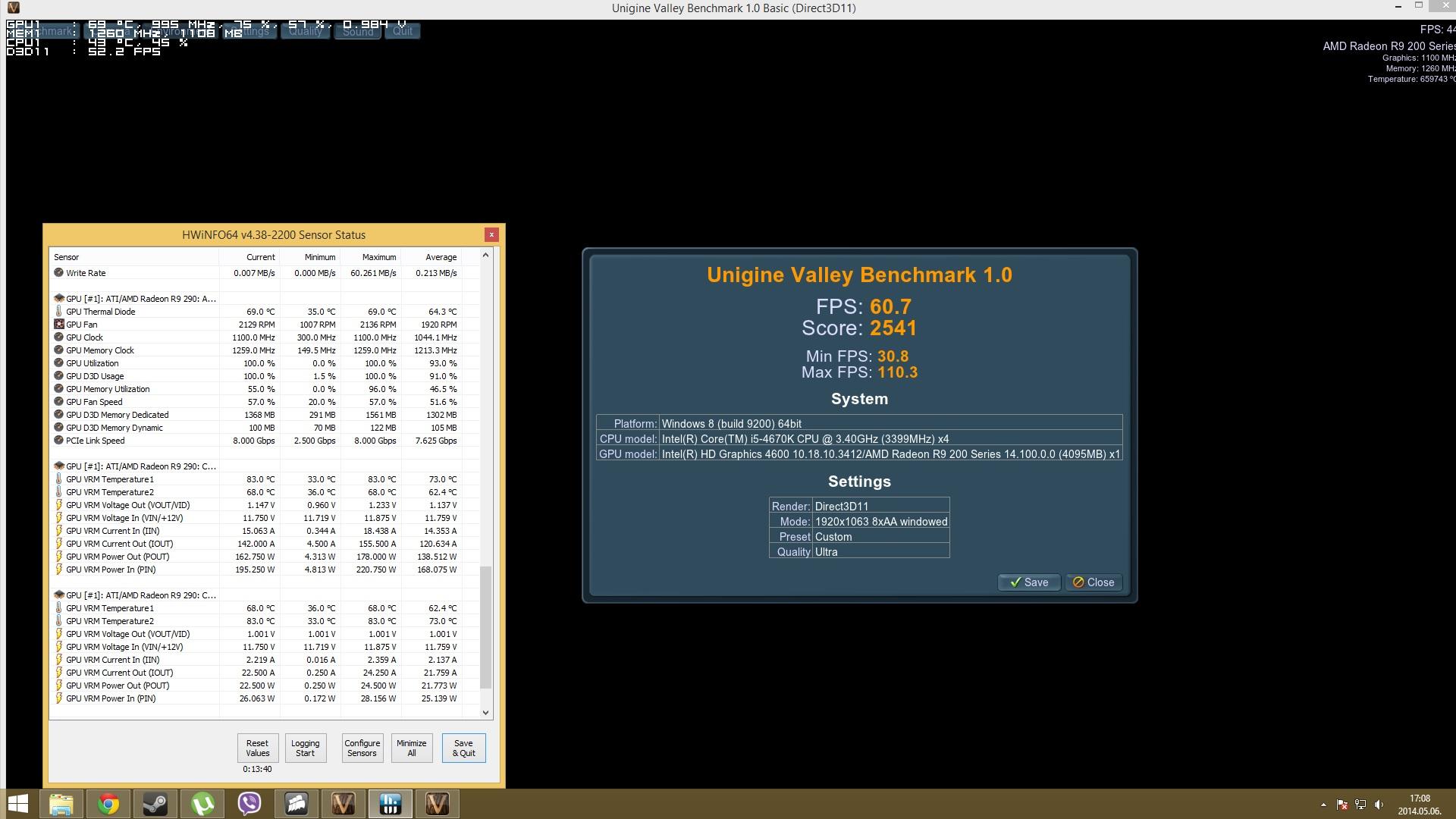Viewport: 1456px width, 819px height.
Task: Open the sailing ship app on taskbar
Action: click(297, 804)
